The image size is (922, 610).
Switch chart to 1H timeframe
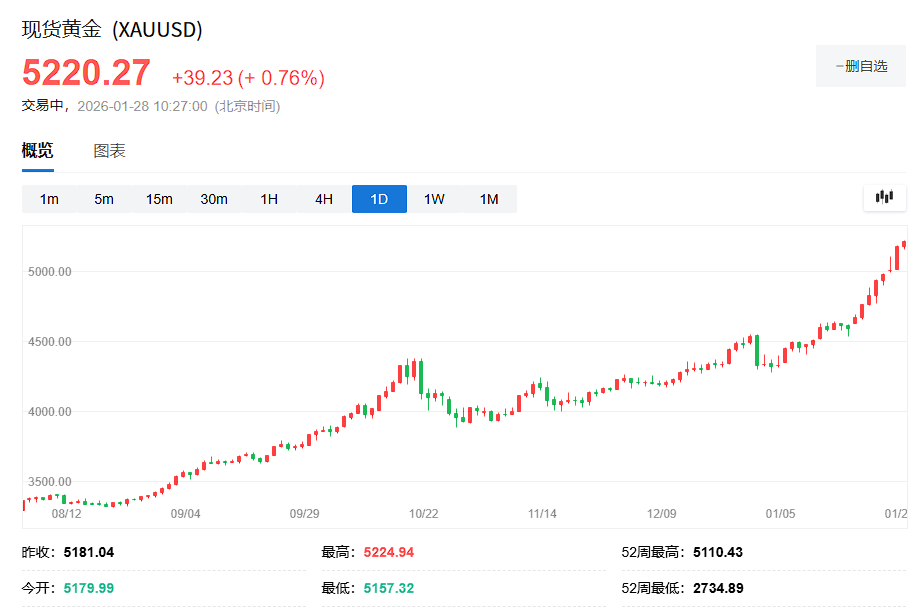pos(269,199)
